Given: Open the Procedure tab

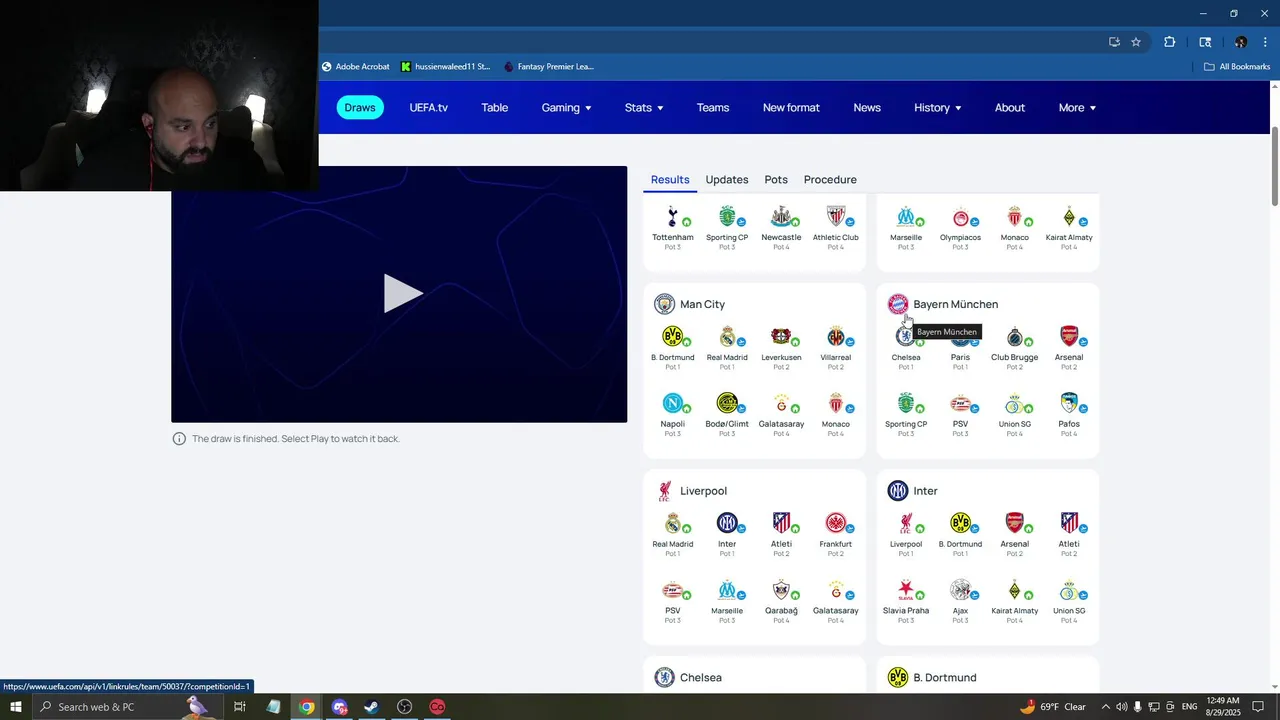Looking at the screenshot, I should [830, 180].
